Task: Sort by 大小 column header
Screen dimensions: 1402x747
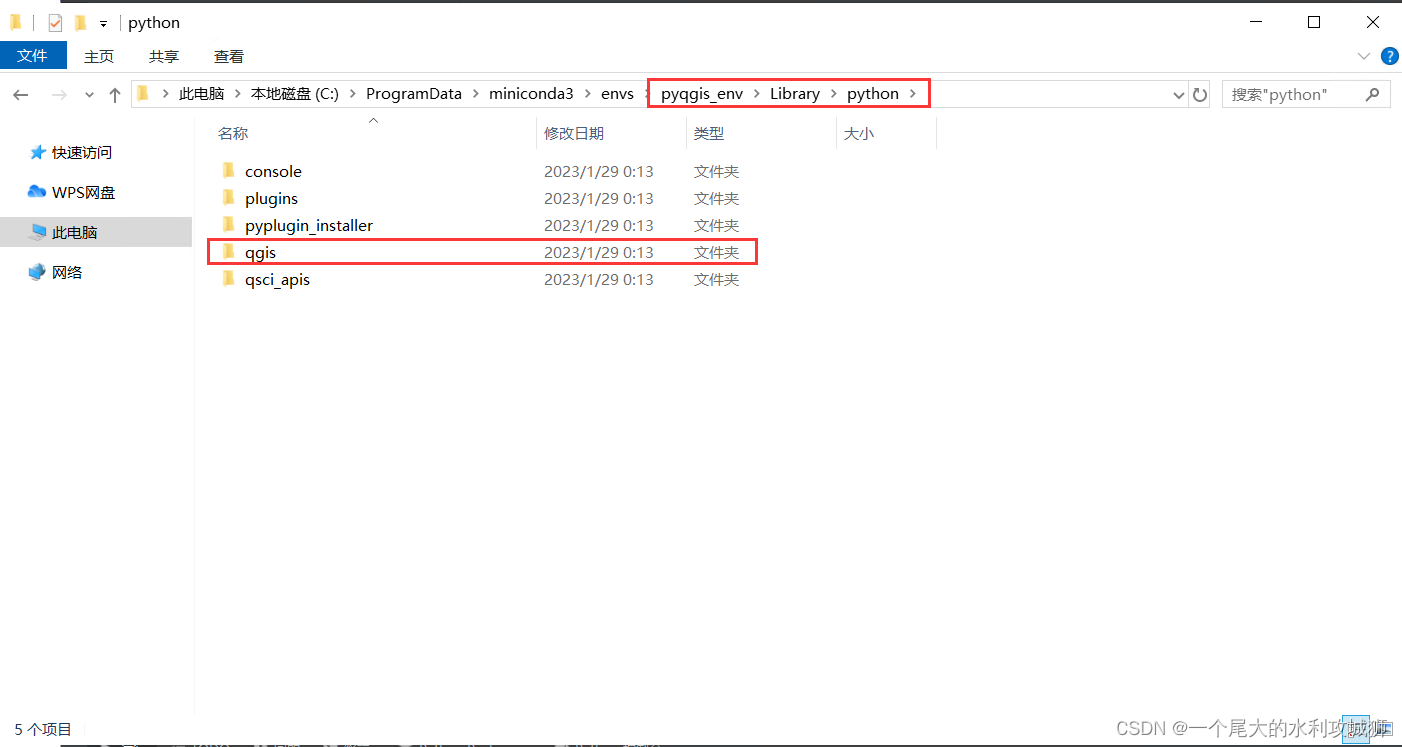Action: (859, 133)
